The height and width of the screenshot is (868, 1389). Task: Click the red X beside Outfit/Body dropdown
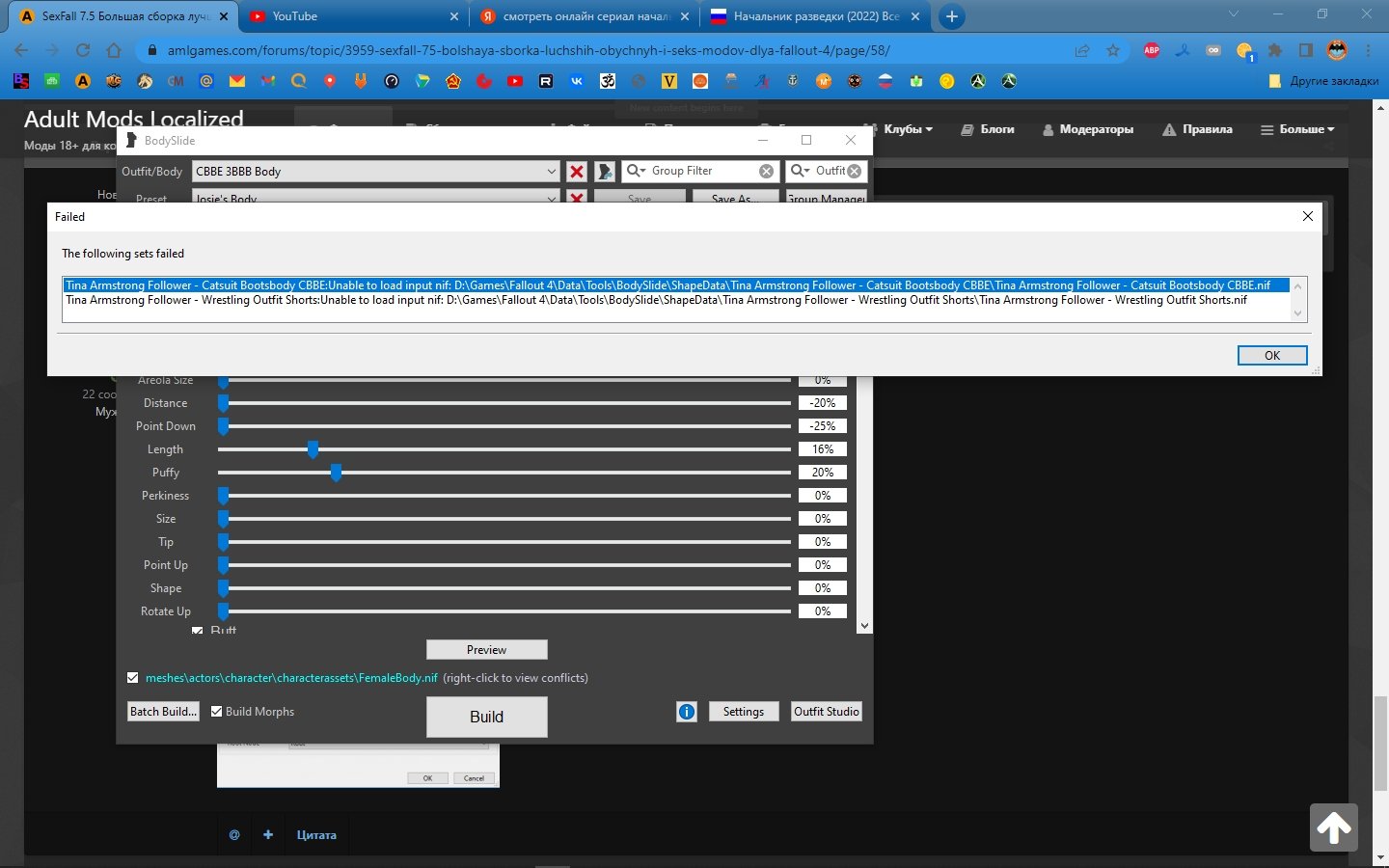coord(577,172)
